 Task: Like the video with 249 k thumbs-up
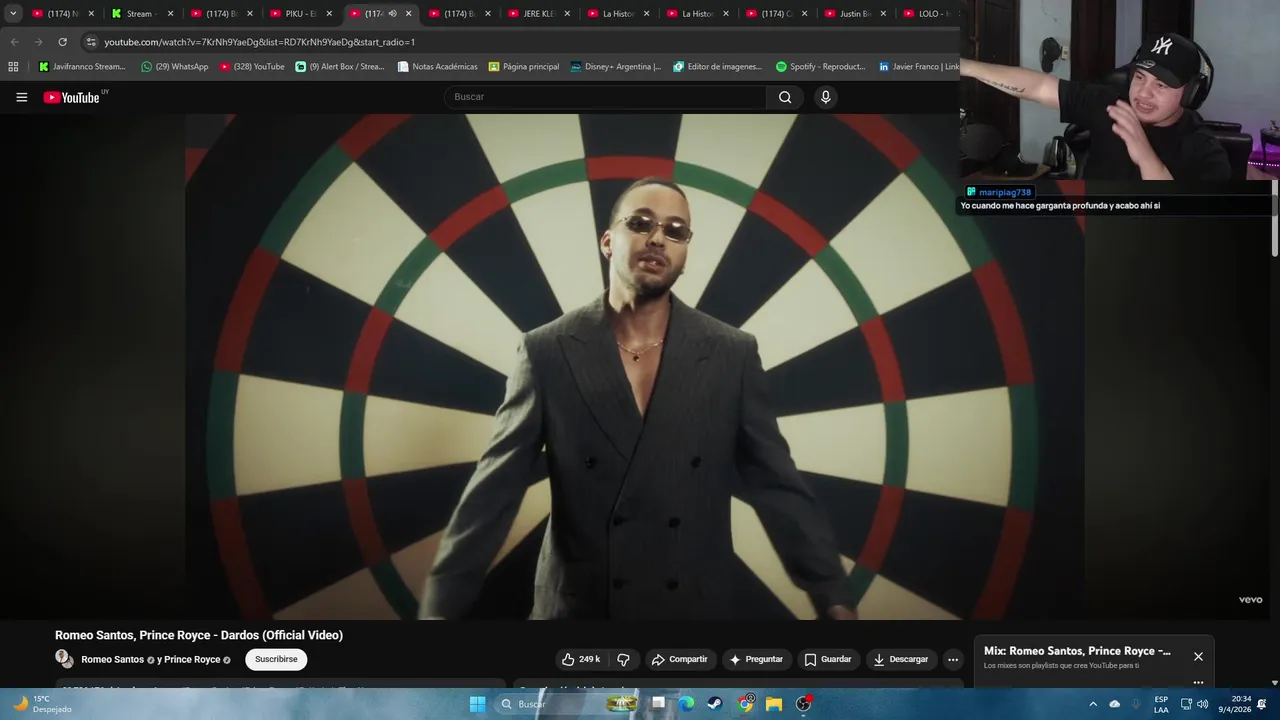tap(581, 659)
